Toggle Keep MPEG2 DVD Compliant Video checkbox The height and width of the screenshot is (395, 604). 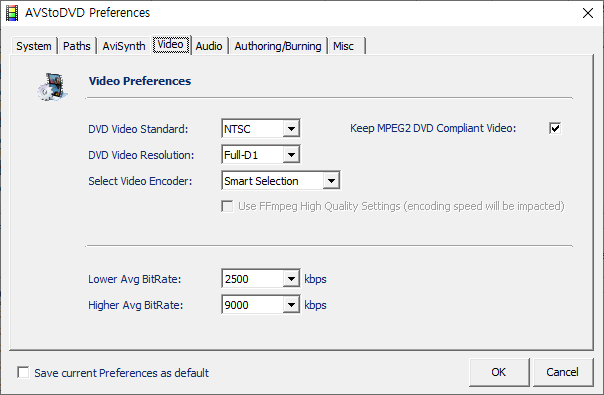tap(555, 128)
